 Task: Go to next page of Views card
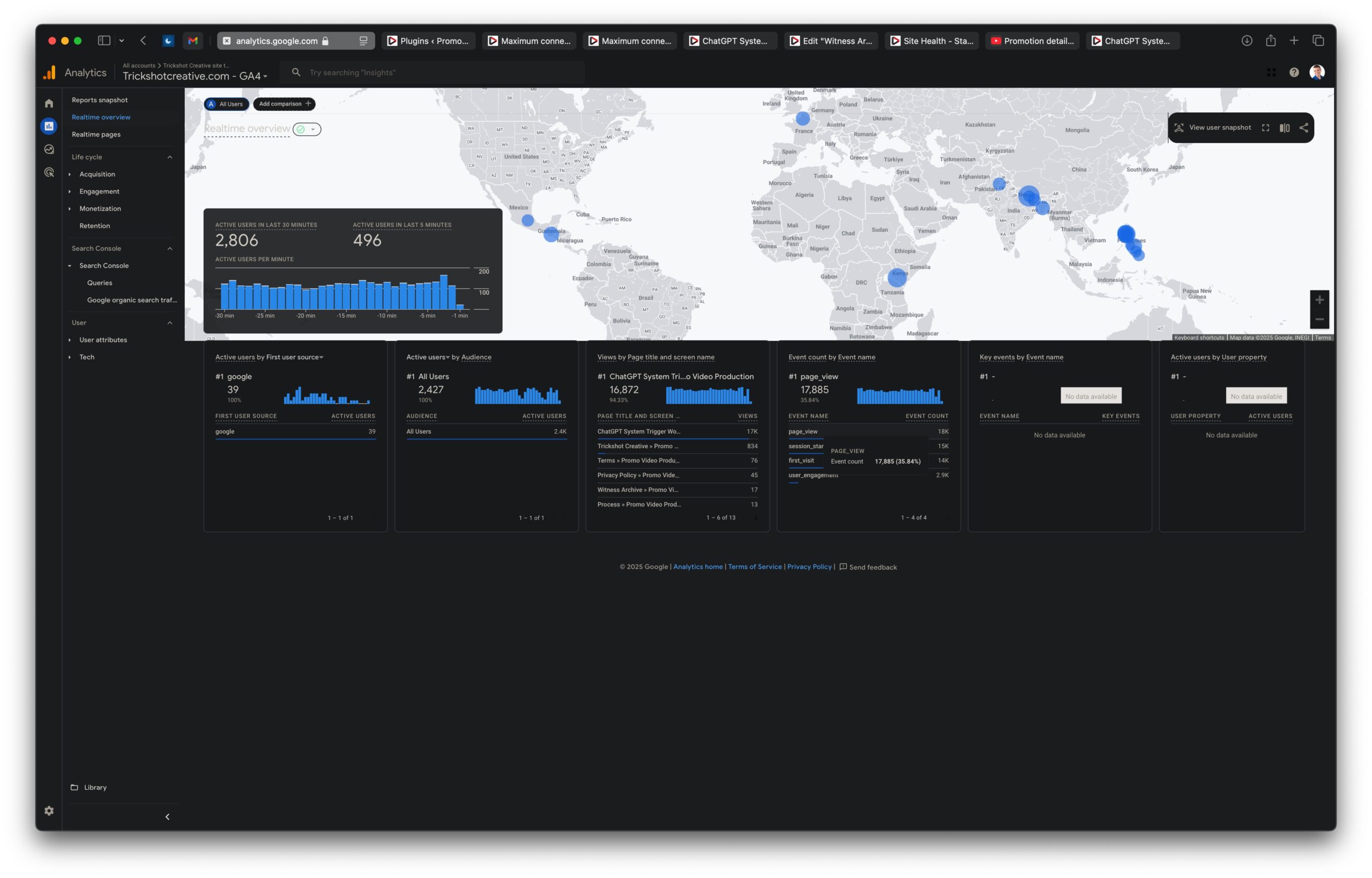point(756,518)
